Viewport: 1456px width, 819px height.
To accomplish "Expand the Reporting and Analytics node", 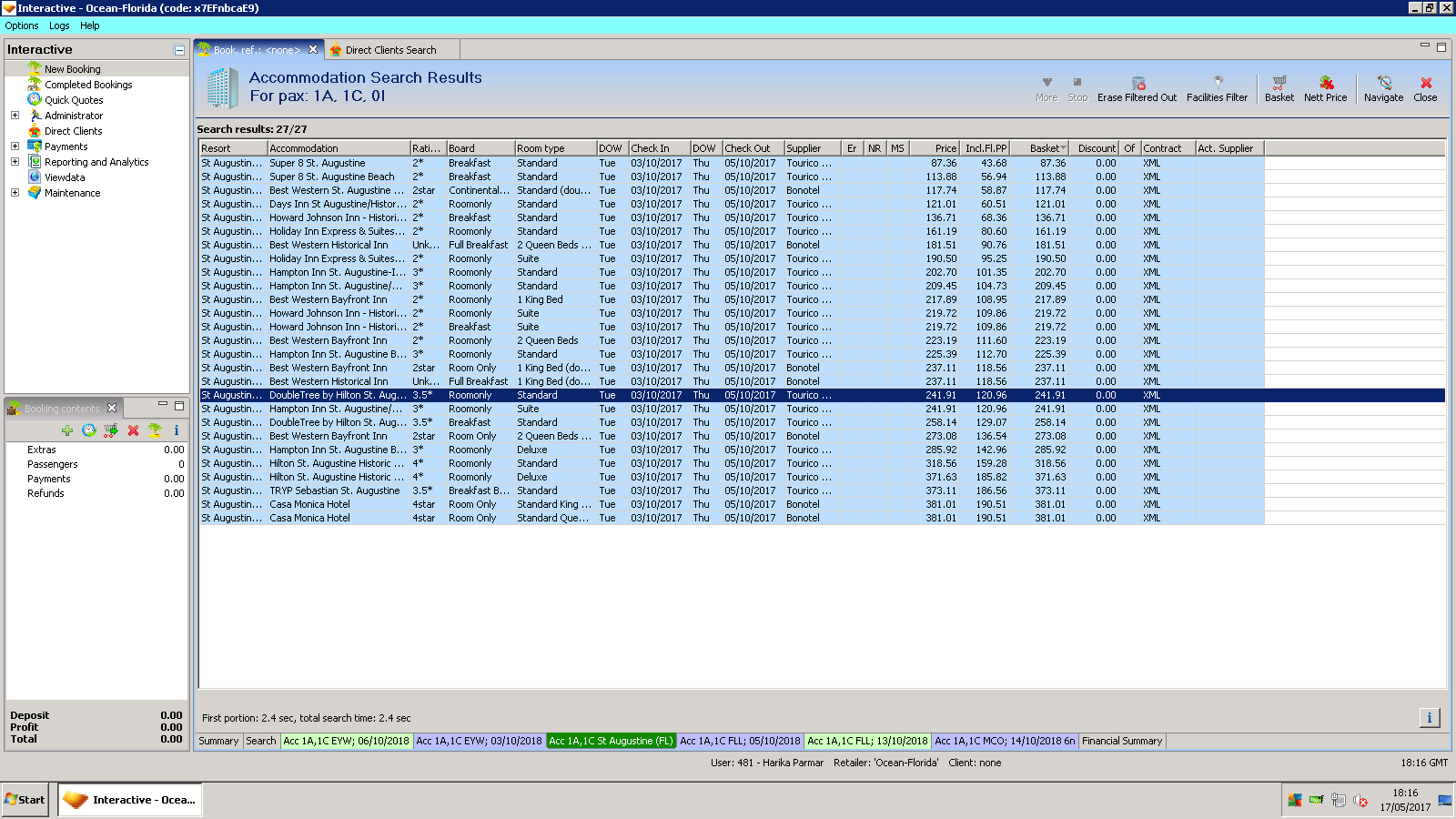I will 15,162.
